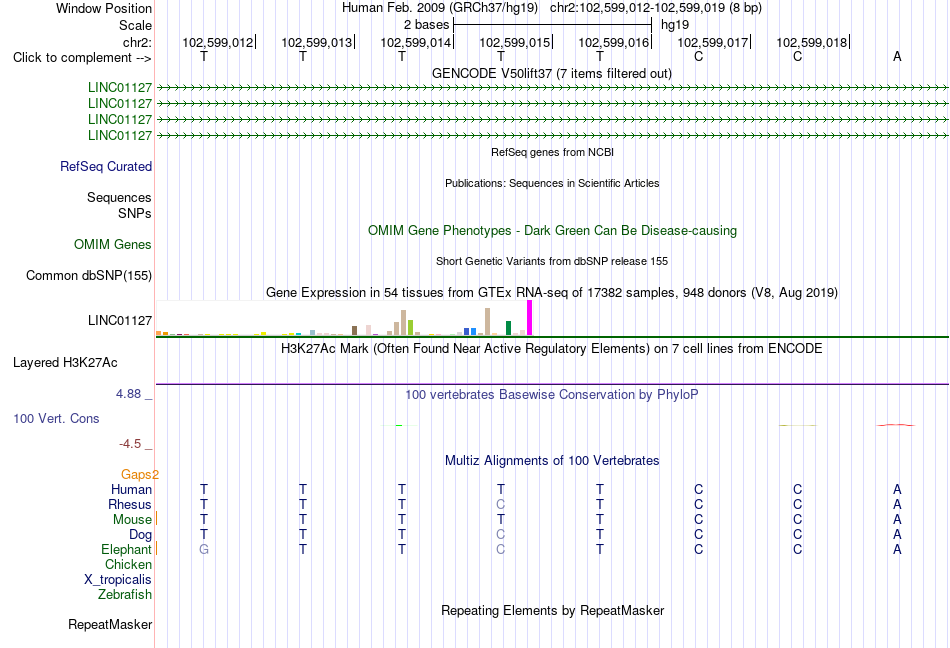The image size is (950, 648).
Task: Click the 'Click to complement -->' label
Action: coord(82,58)
